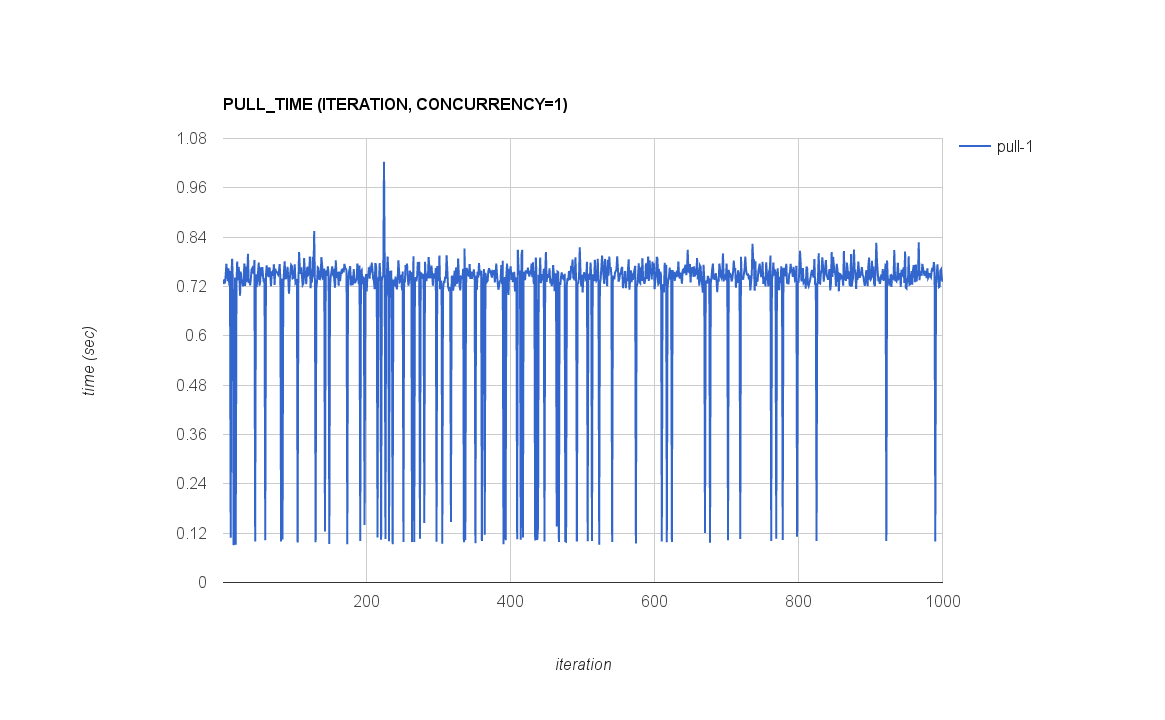Select the 0.72 y-axis tick label
This screenshot has height=720, width=1165.
(190, 287)
